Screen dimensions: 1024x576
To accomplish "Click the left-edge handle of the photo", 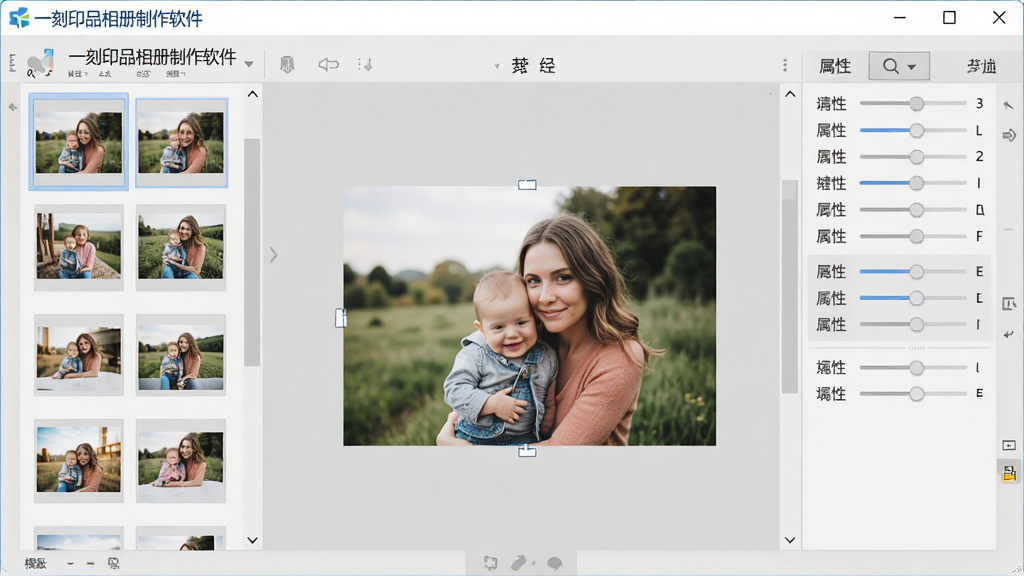I will point(340,318).
